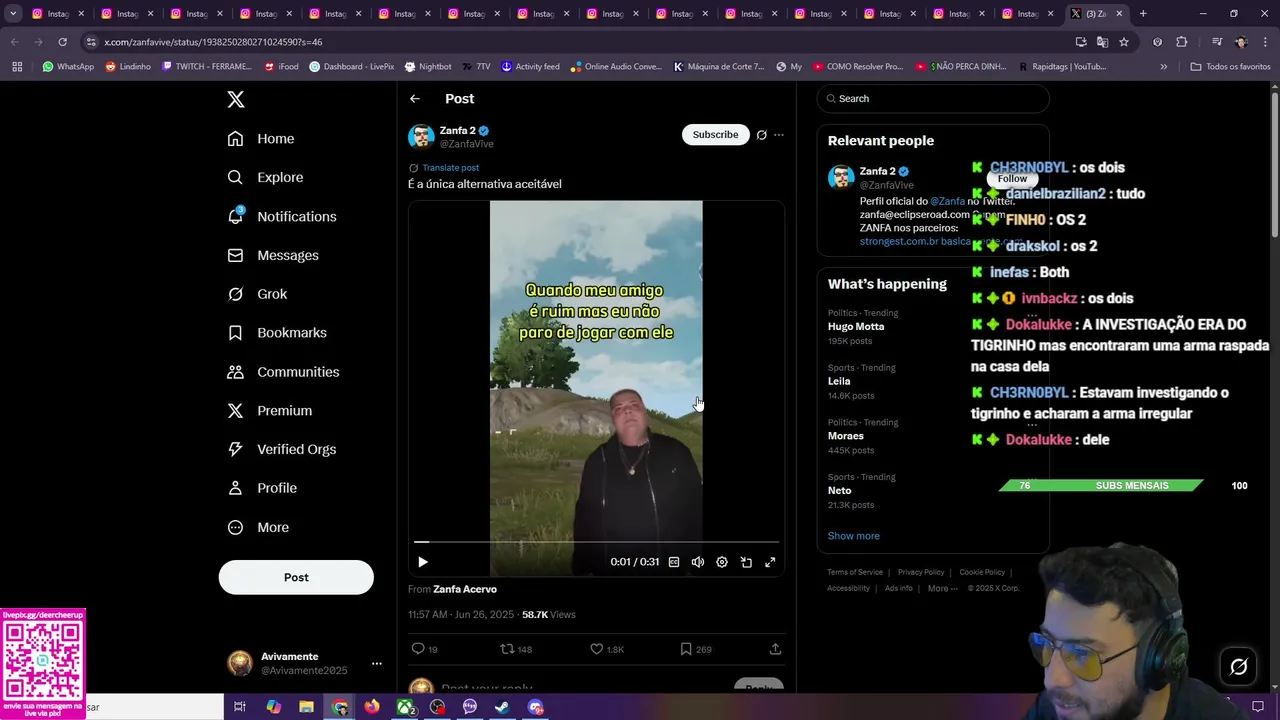Click the Grok floating button
The width and height of the screenshot is (1280, 720).
[1238, 667]
